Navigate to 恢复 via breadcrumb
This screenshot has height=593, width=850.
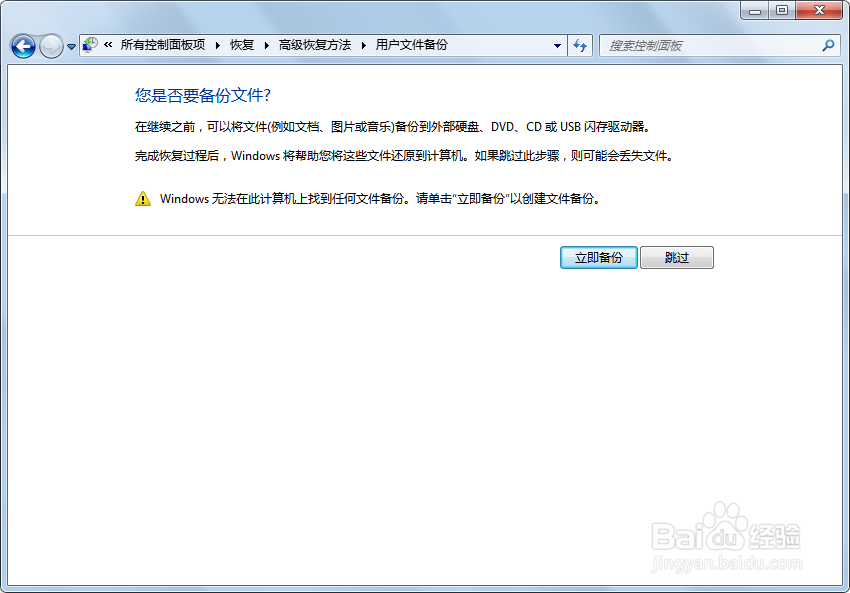[239, 45]
